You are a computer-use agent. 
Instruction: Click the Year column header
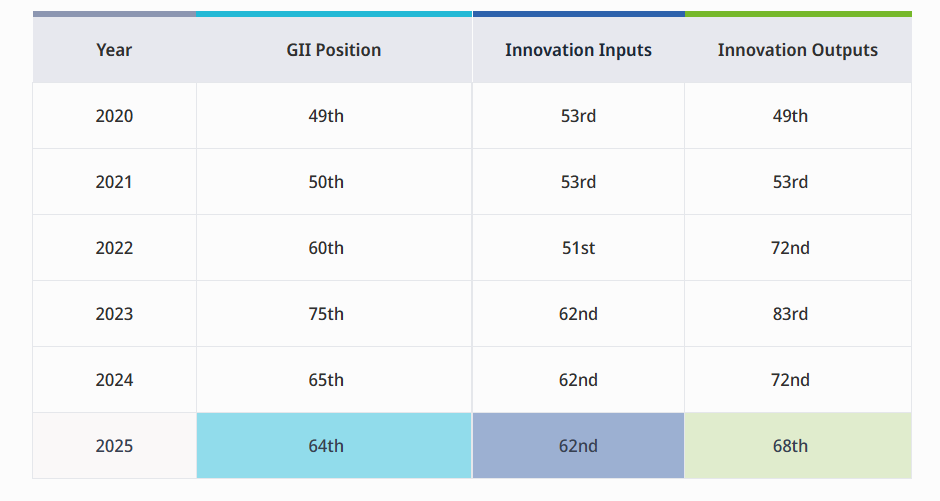click(114, 50)
